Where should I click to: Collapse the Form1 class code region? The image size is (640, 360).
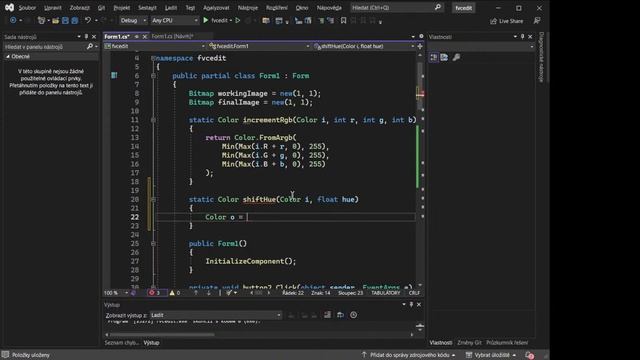pyautogui.click(x=153, y=76)
